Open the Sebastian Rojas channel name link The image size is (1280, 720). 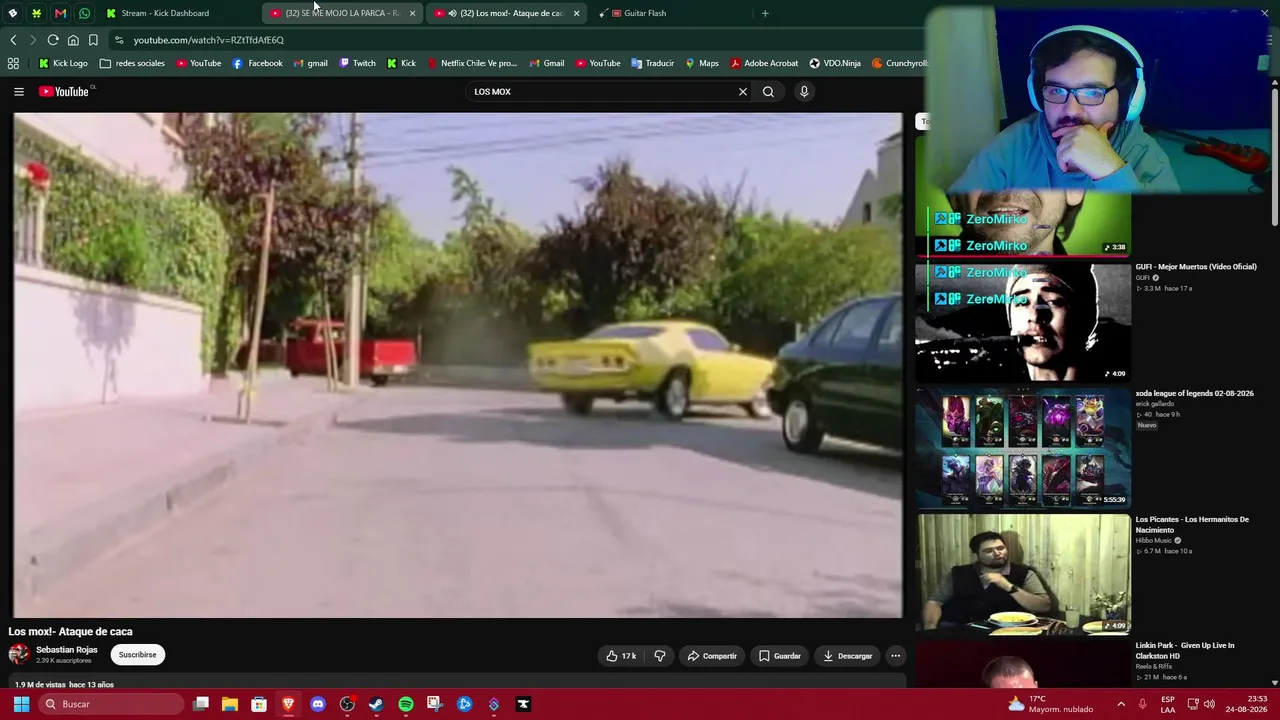[x=67, y=650]
